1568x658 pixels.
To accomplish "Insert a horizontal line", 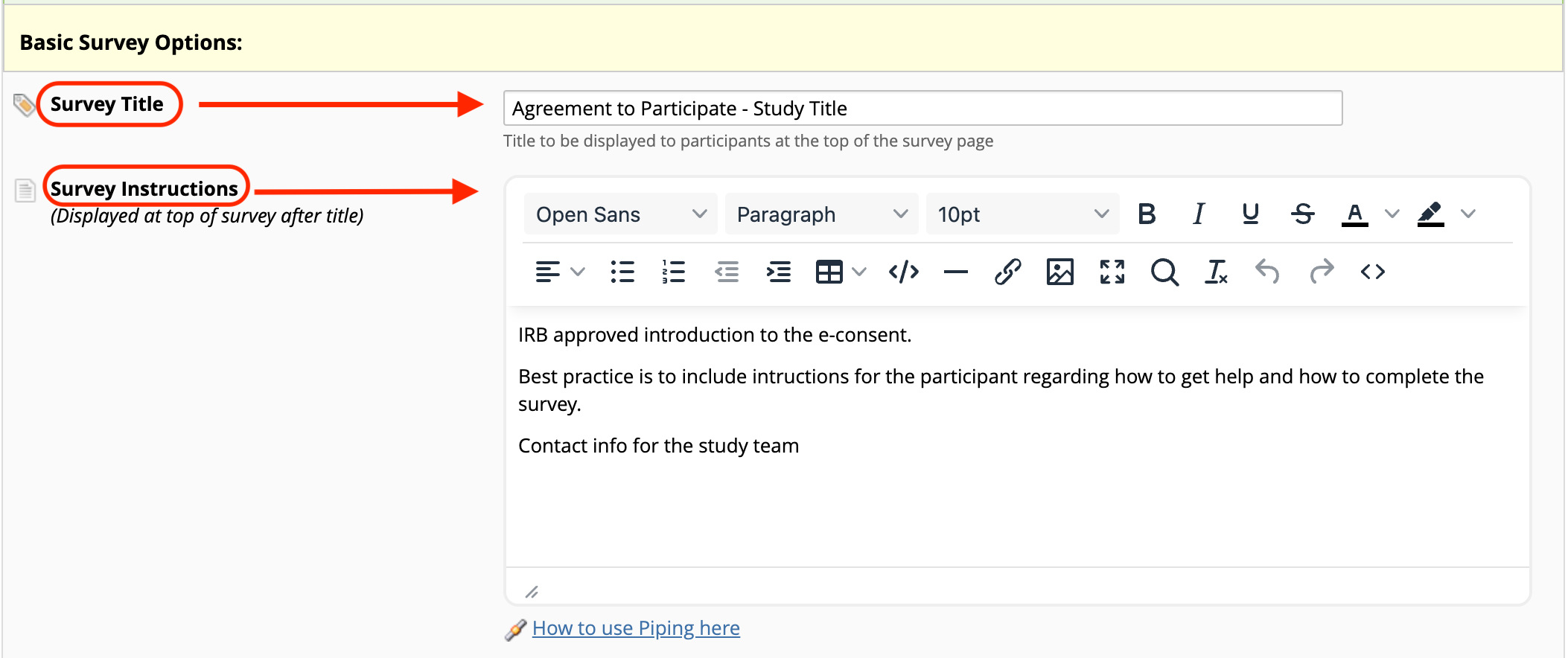I will pos(956,272).
